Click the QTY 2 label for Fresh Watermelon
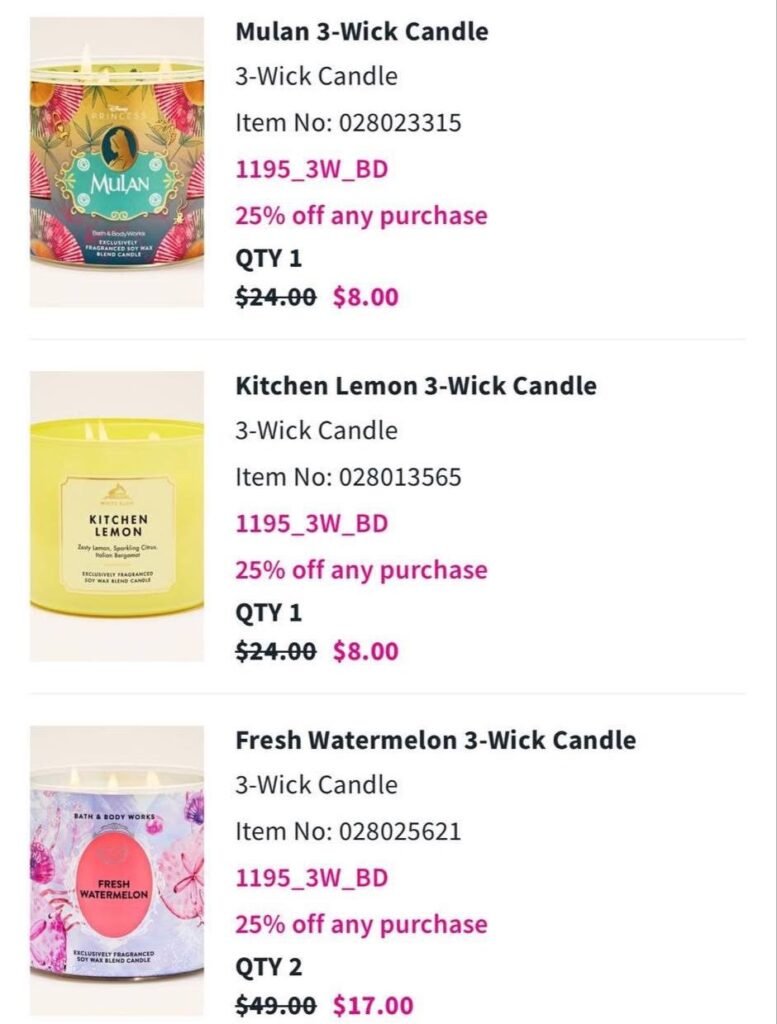 click(269, 967)
